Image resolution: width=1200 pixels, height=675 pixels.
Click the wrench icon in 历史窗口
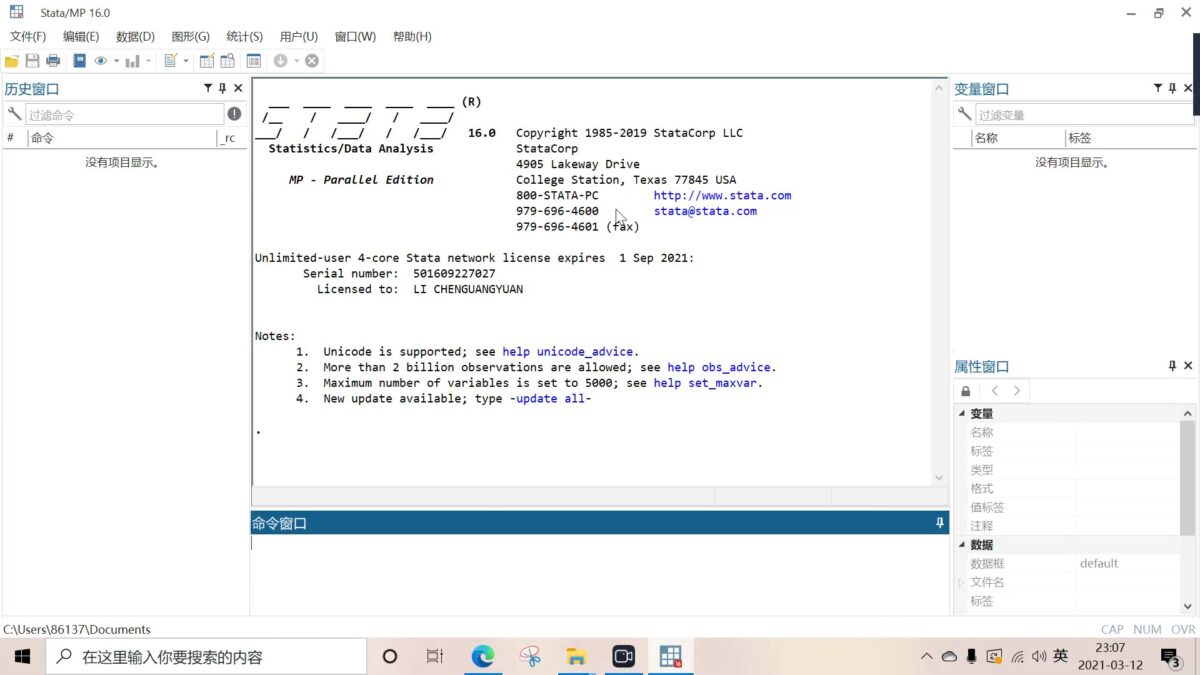[x=14, y=114]
